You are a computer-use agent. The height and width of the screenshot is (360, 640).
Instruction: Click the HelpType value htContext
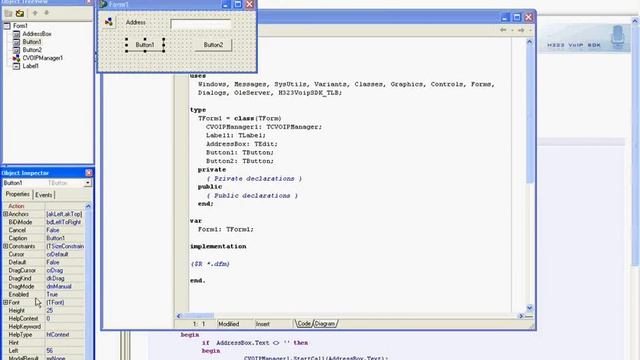[x=65, y=335]
